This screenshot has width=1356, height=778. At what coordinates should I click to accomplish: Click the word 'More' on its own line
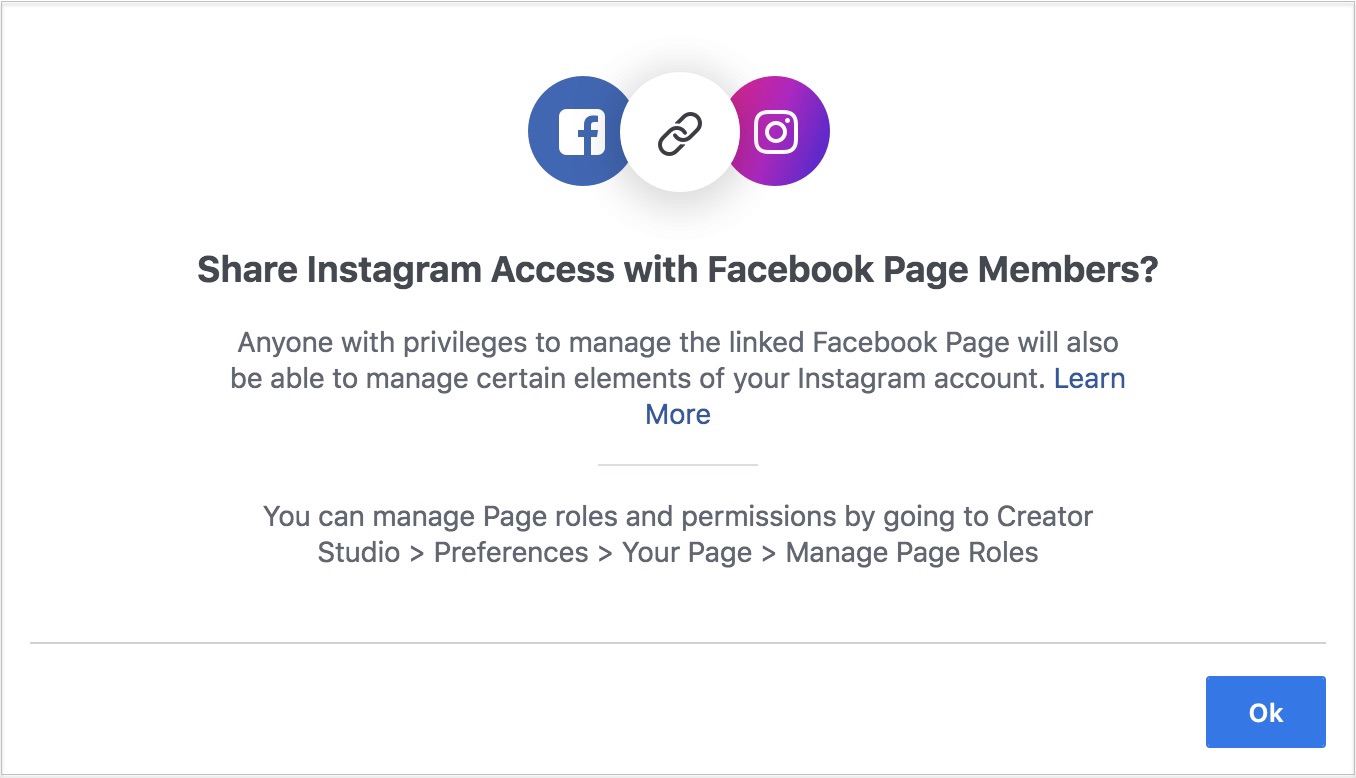coord(678,414)
